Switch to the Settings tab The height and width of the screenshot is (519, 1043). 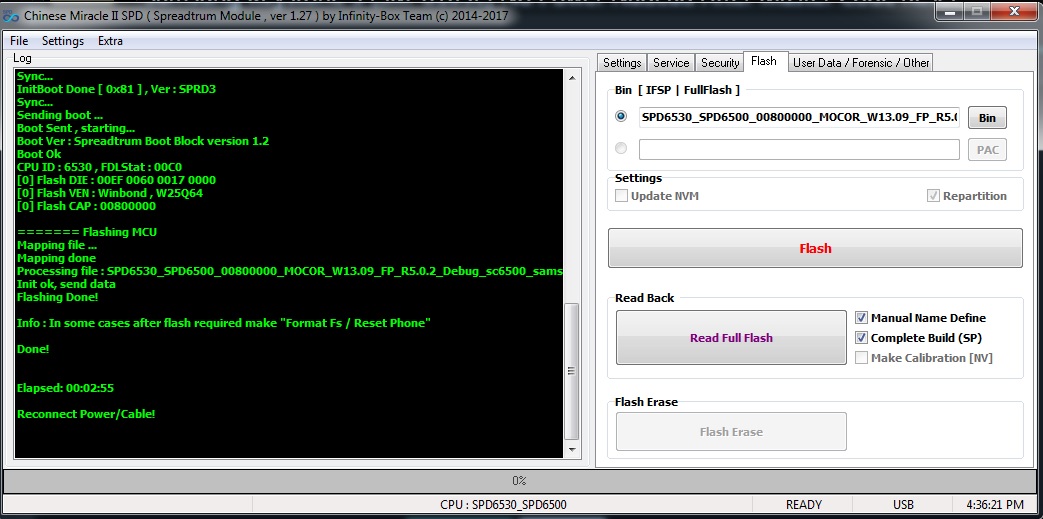point(622,63)
